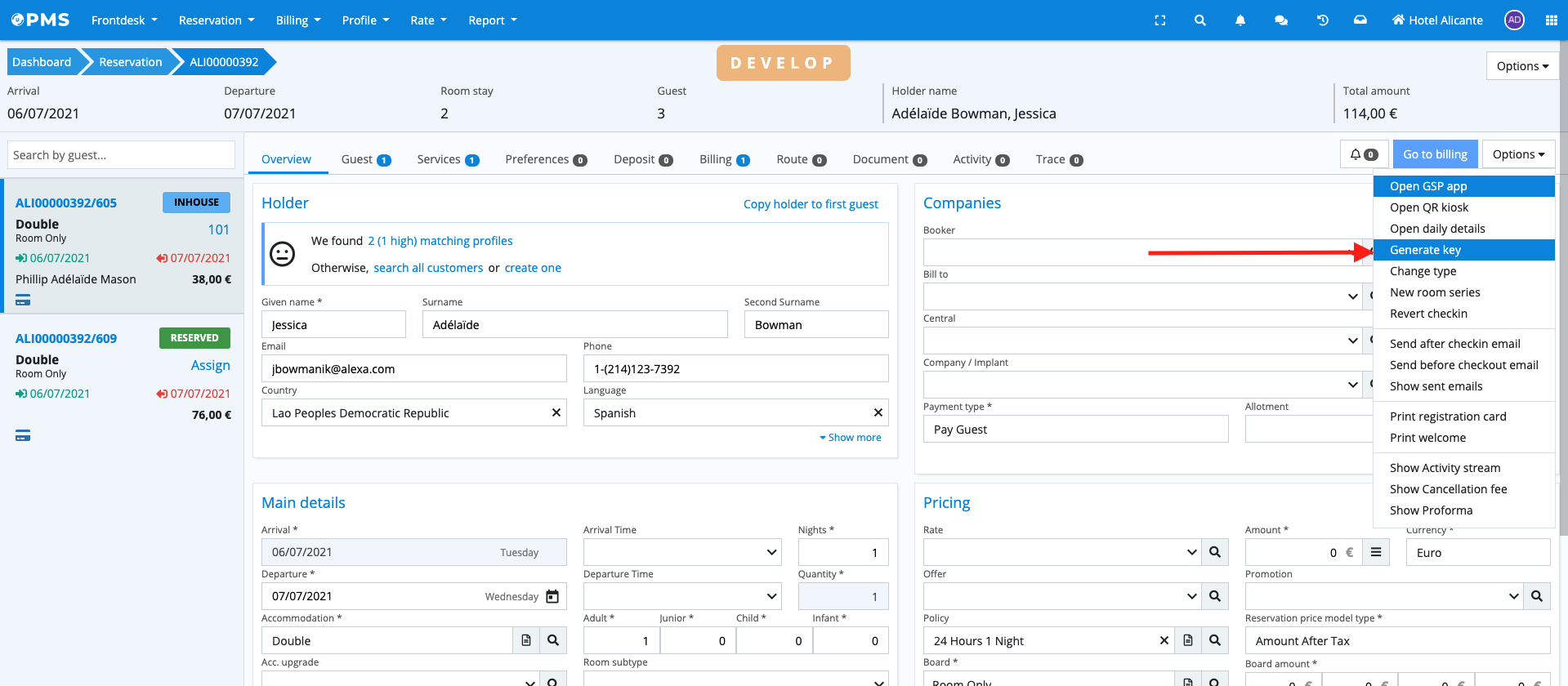Assign a room to reservation 609
This screenshot has width=1568, height=686.
[x=210, y=365]
